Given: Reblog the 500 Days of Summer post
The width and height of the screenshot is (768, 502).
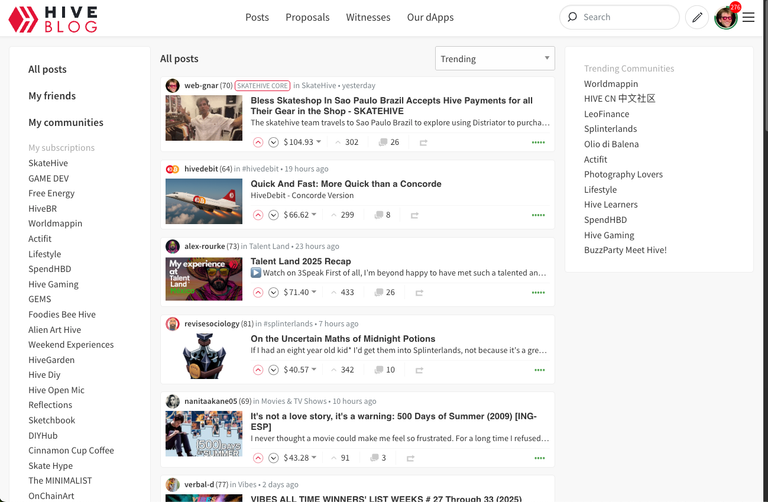Looking at the screenshot, I should 410,458.
